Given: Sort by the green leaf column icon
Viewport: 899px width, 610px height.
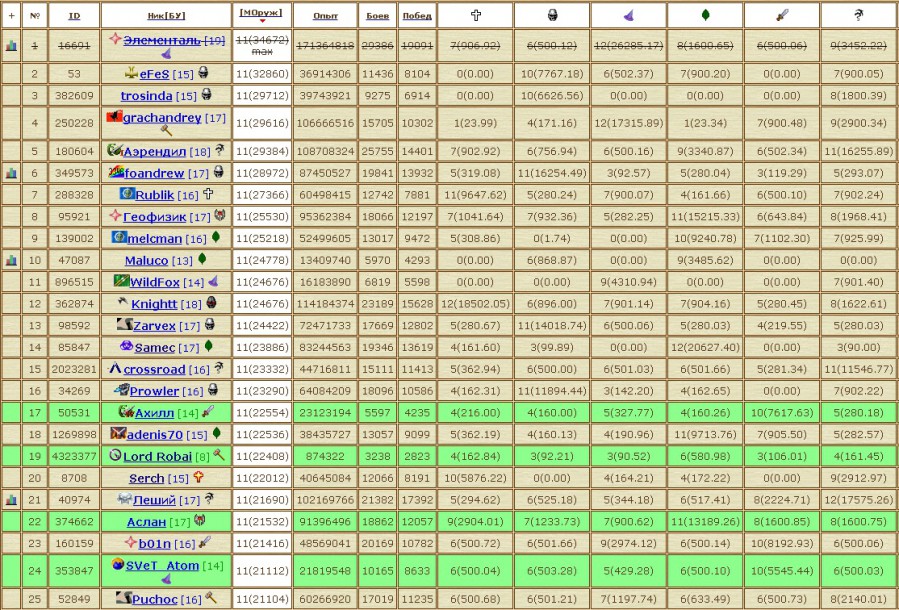Looking at the screenshot, I should tap(705, 15).
